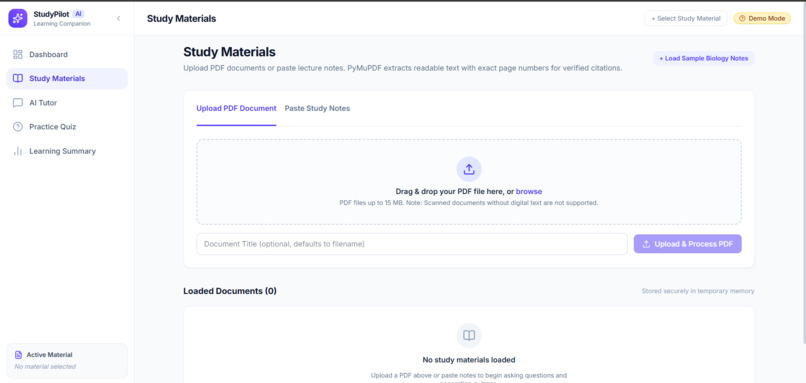This screenshot has height=383, width=806.
Task: Click the Demo Mode help icon
Action: [742, 19]
